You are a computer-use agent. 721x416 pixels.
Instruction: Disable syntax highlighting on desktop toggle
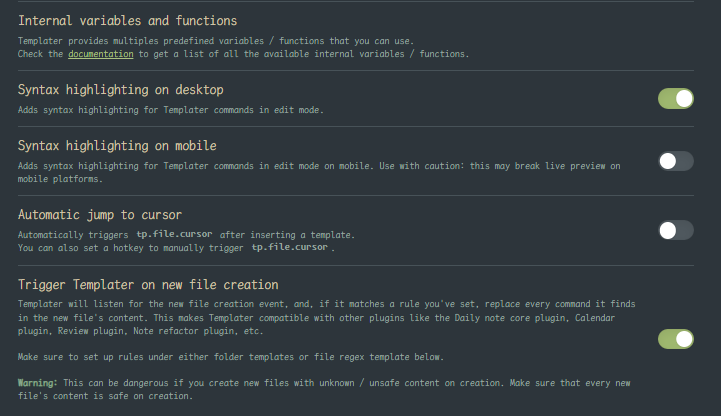pyautogui.click(x=675, y=98)
